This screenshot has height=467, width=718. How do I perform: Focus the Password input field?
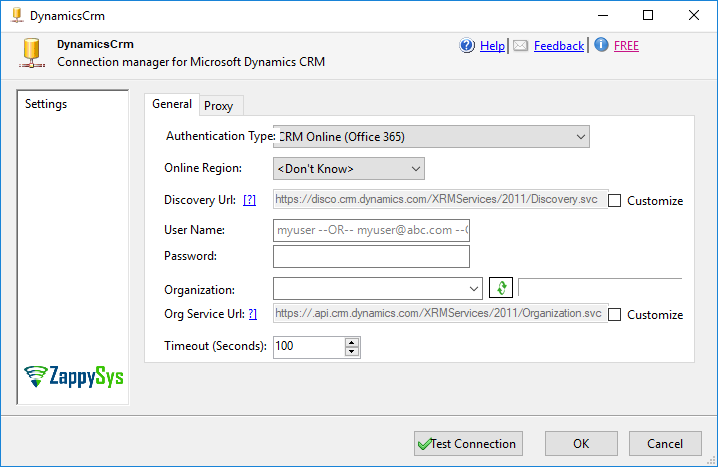coord(371,256)
